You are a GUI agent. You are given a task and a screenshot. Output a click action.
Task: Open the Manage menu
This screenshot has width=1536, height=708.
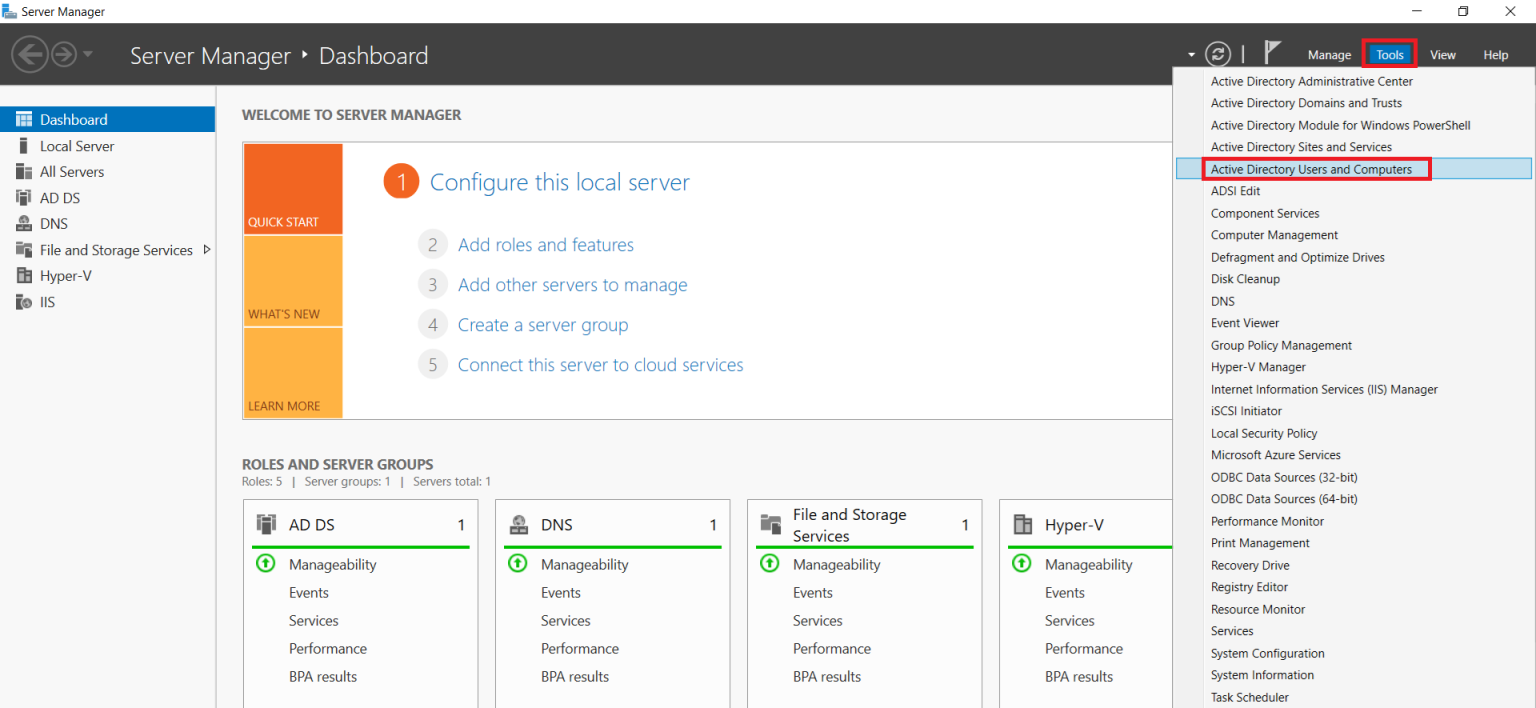[x=1329, y=54]
